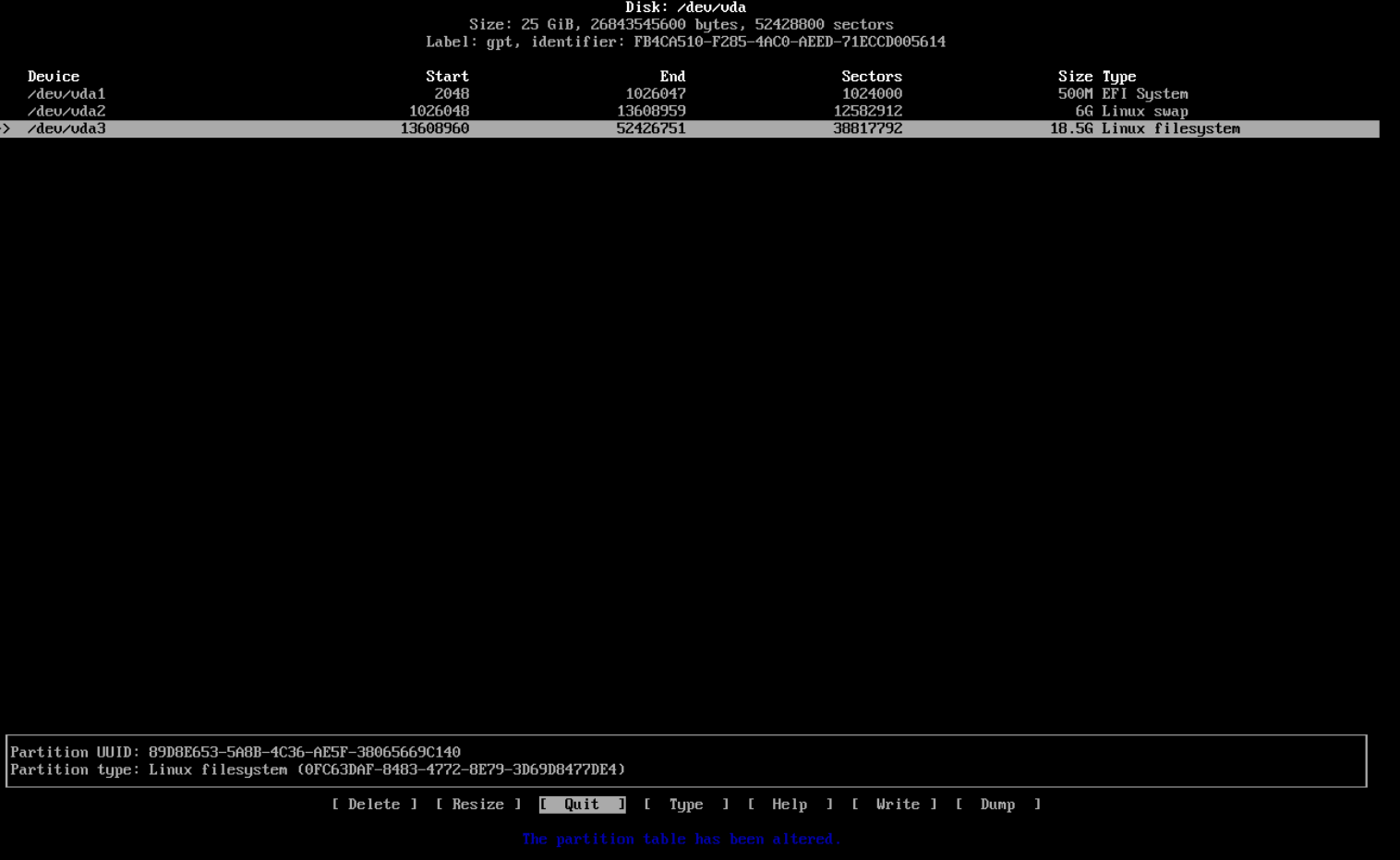Click the EFI System type cell

click(1144, 94)
